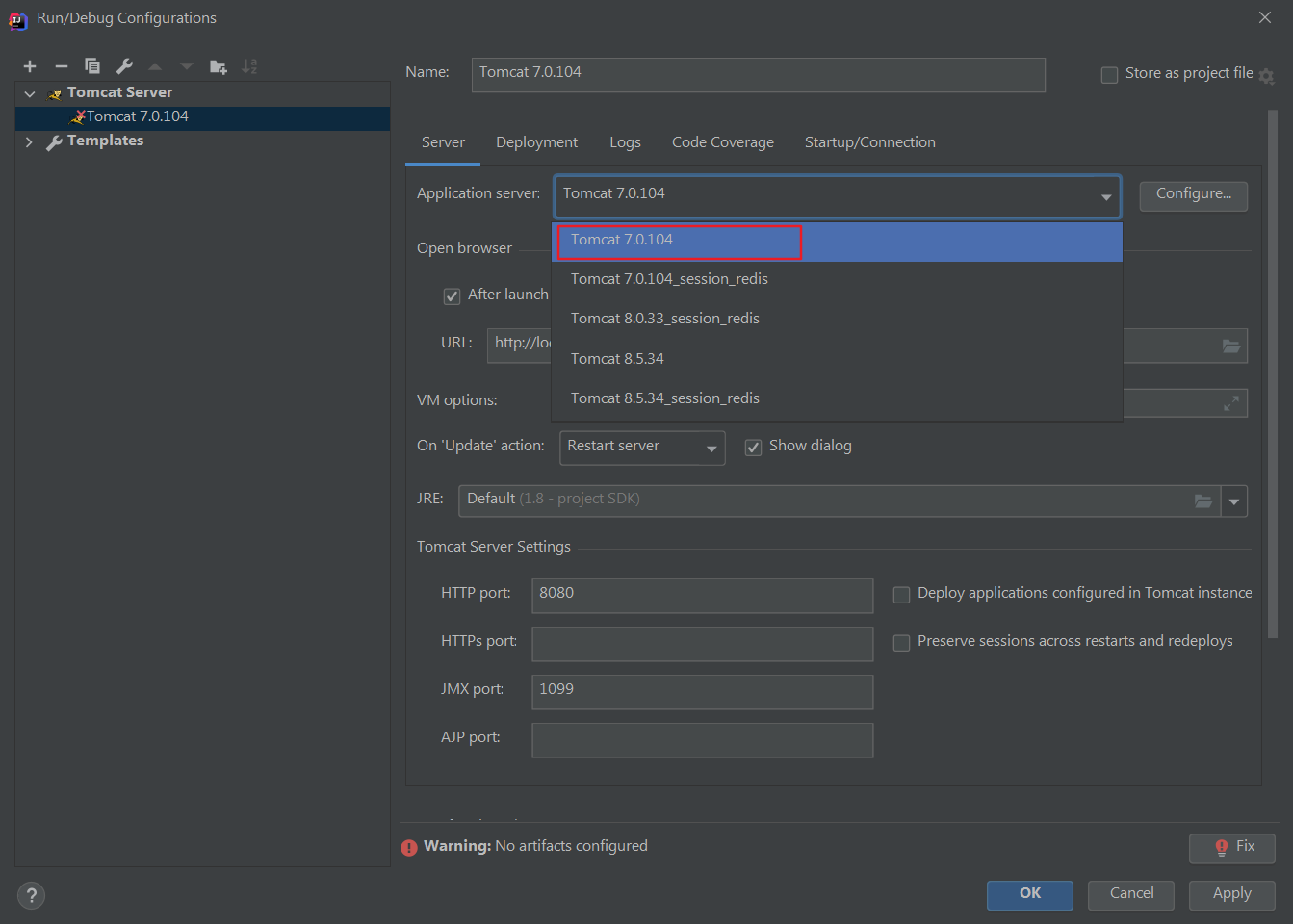The image size is (1293, 924).
Task: Move configuration down arrow
Action: tap(187, 66)
